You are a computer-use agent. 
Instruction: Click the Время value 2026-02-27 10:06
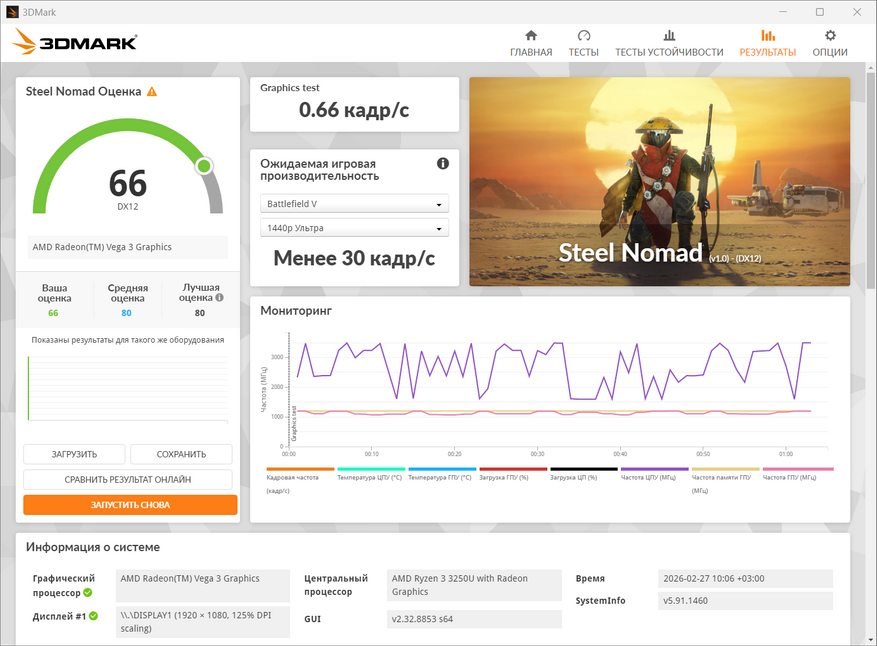746,579
